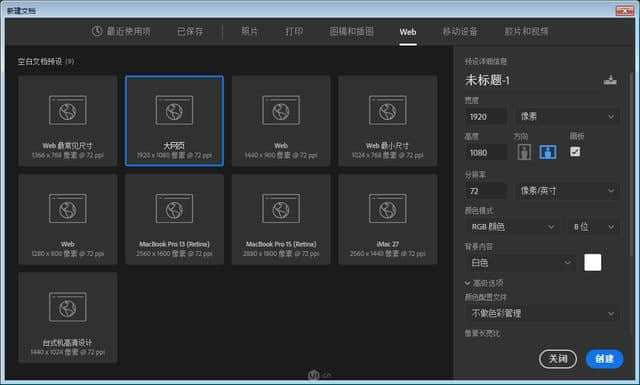The height and width of the screenshot is (385, 640).
Task: Open the 不做色彩管理 color profile dropdown
Action: tap(542, 314)
